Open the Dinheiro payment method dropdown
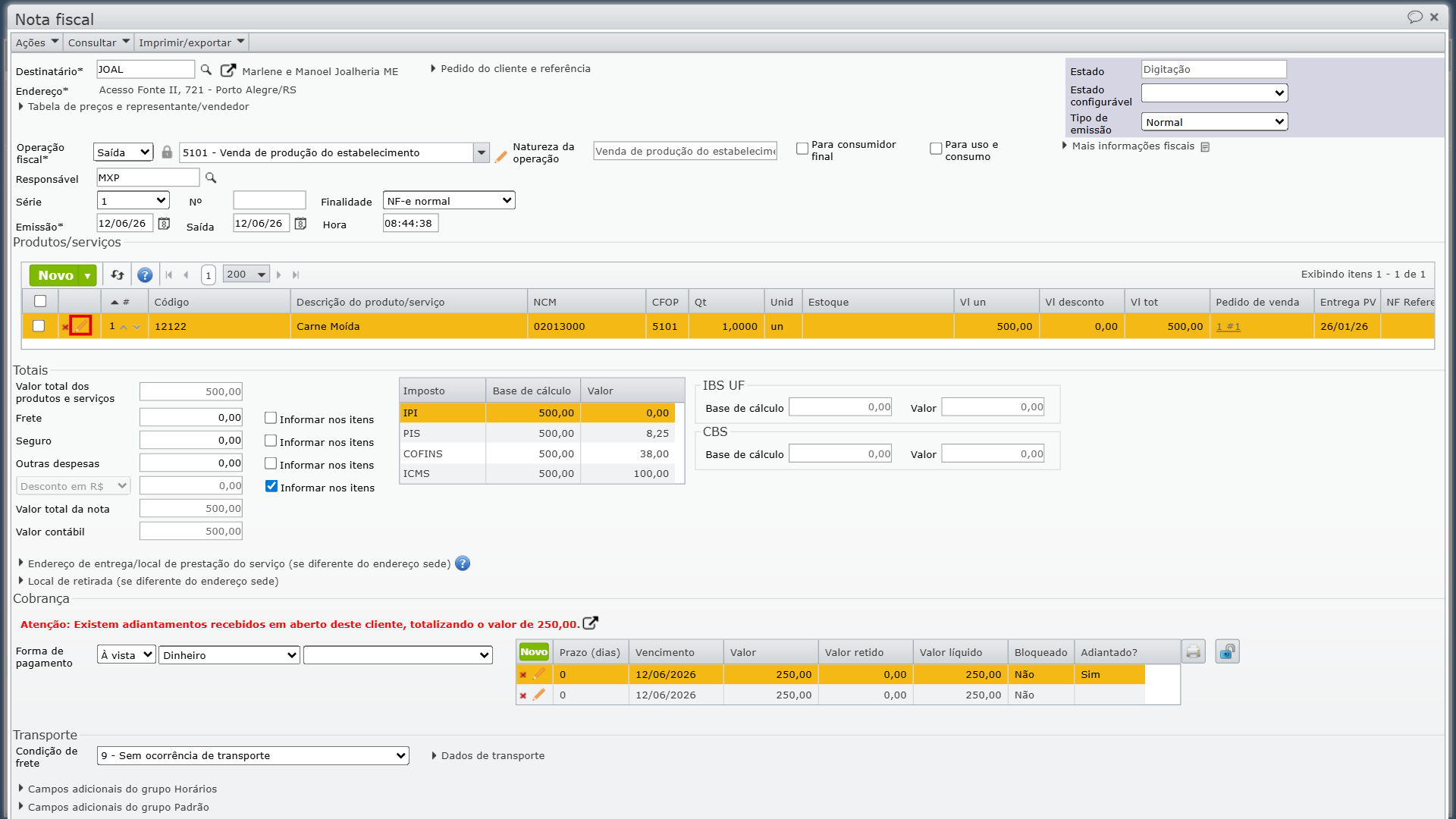The width and height of the screenshot is (1456, 819). [x=229, y=655]
